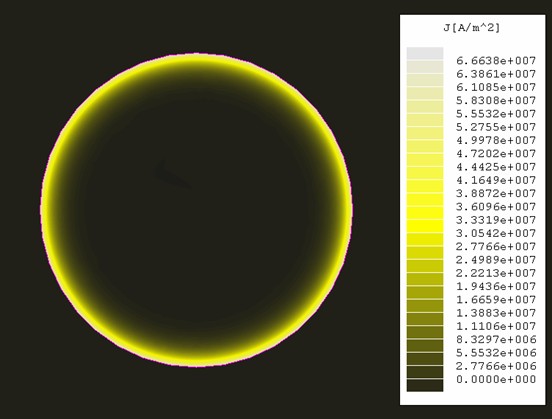Click the 5.5532e+007 legend value label
This screenshot has height=419, width=552.
coord(496,114)
